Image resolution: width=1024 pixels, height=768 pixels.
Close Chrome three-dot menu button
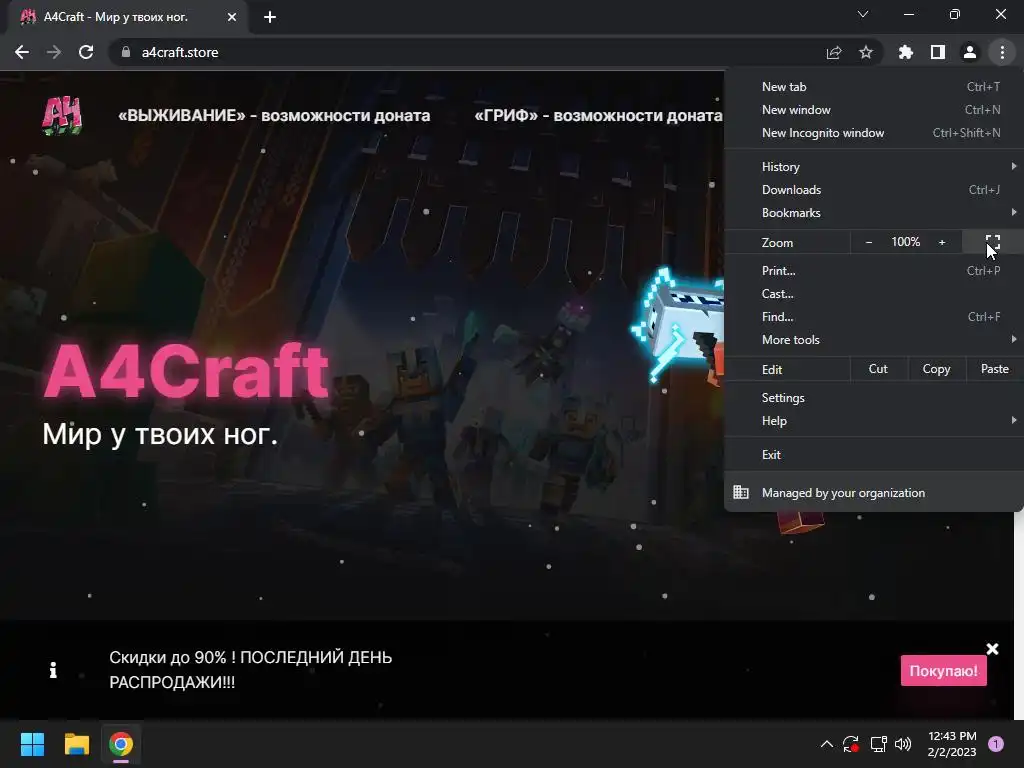(x=1002, y=52)
